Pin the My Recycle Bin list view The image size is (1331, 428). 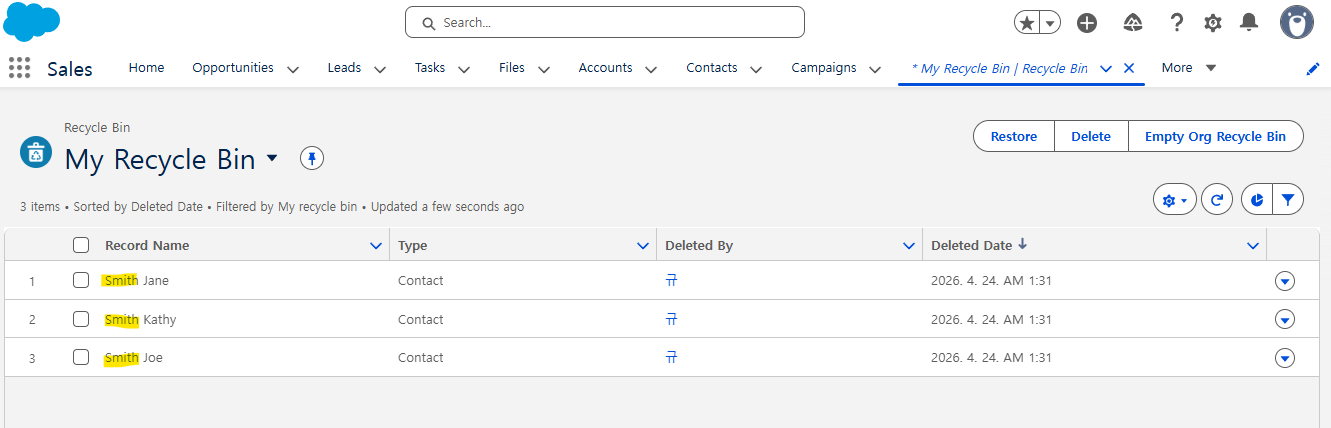(312, 159)
